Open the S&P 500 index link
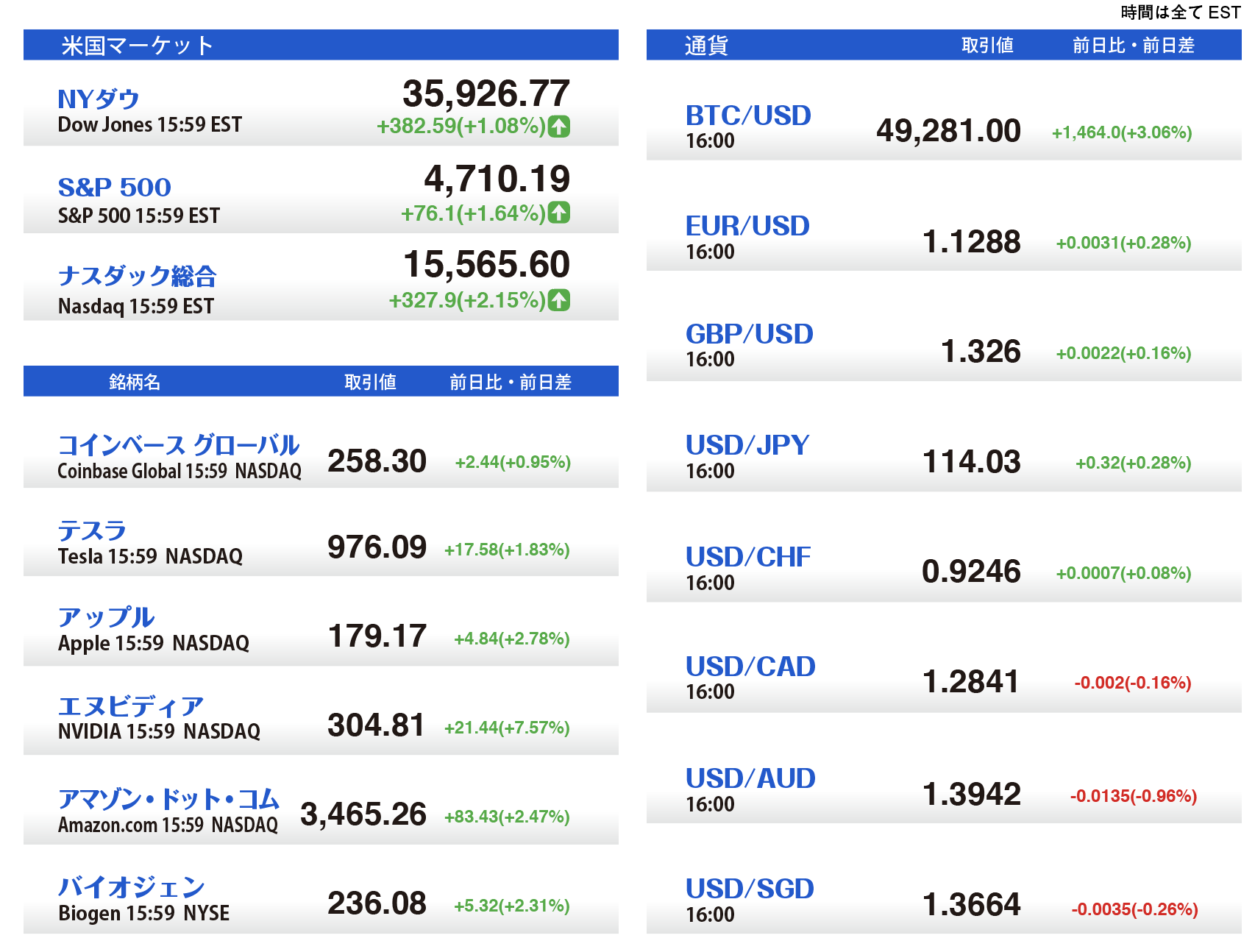Screen dimensions: 1255x952 [x=114, y=188]
